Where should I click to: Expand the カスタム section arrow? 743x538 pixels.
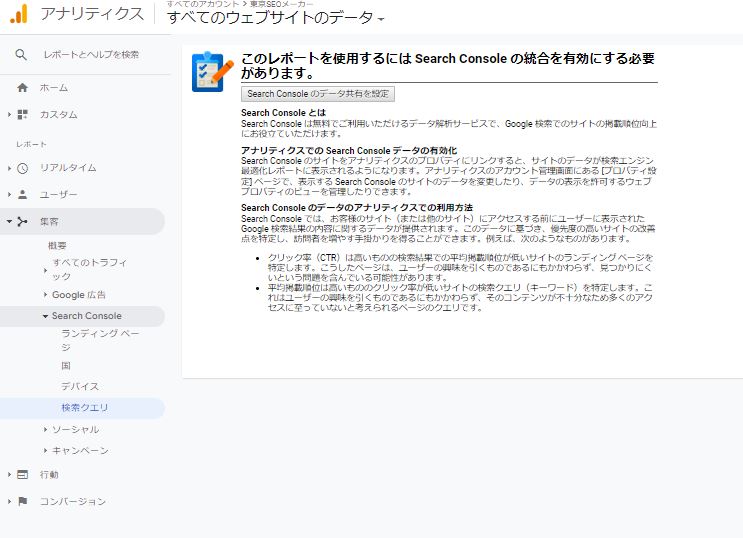pos(9,114)
